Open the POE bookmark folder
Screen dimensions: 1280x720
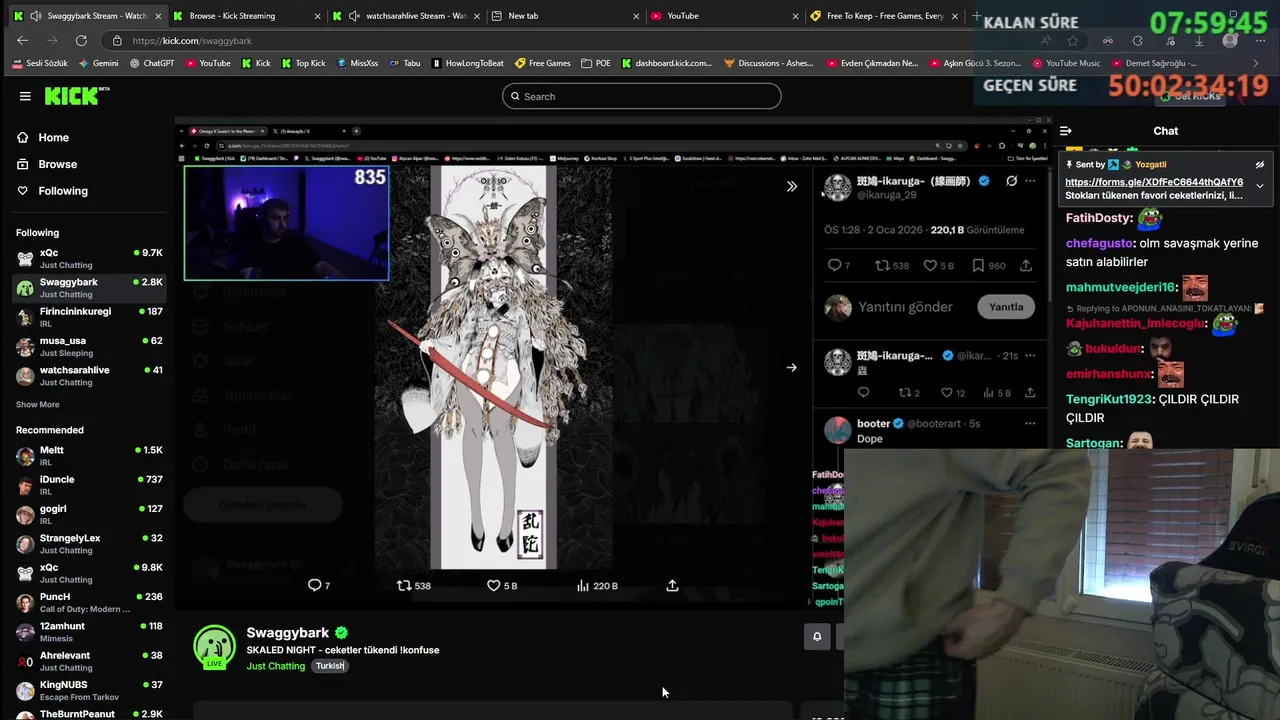pyautogui.click(x=595, y=63)
